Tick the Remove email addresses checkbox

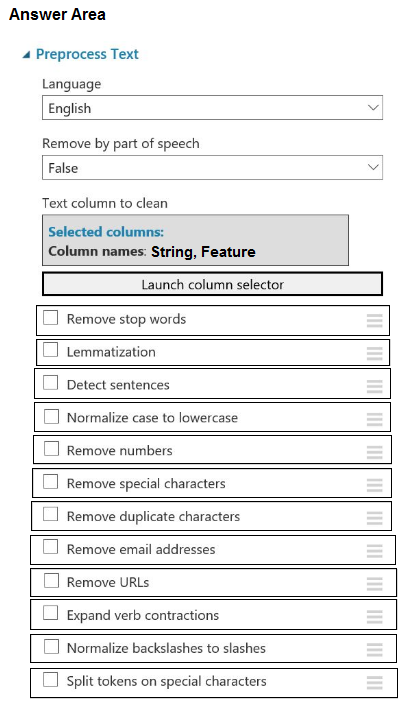[51, 547]
